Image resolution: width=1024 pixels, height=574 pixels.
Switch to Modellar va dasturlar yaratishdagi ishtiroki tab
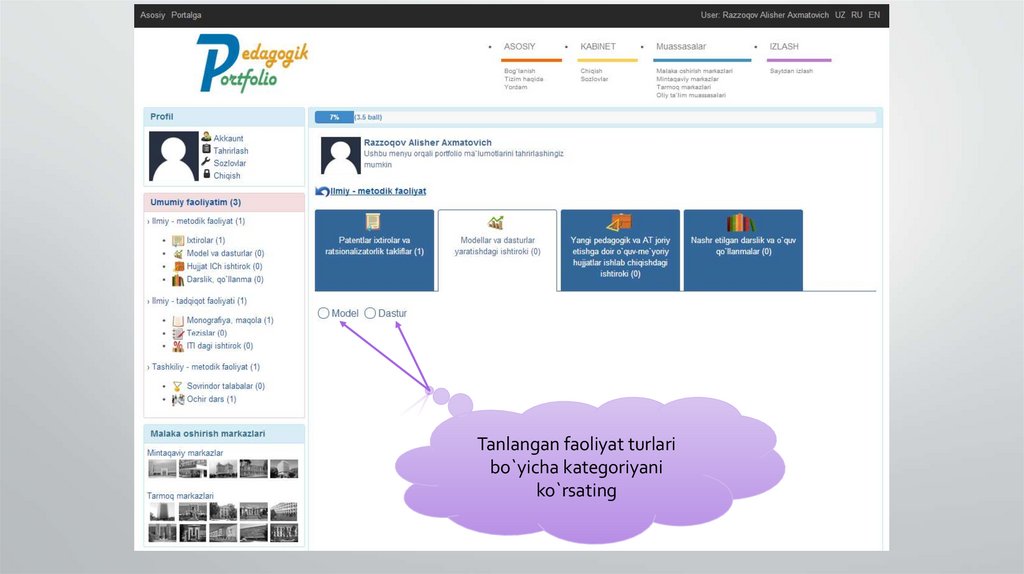coord(498,251)
